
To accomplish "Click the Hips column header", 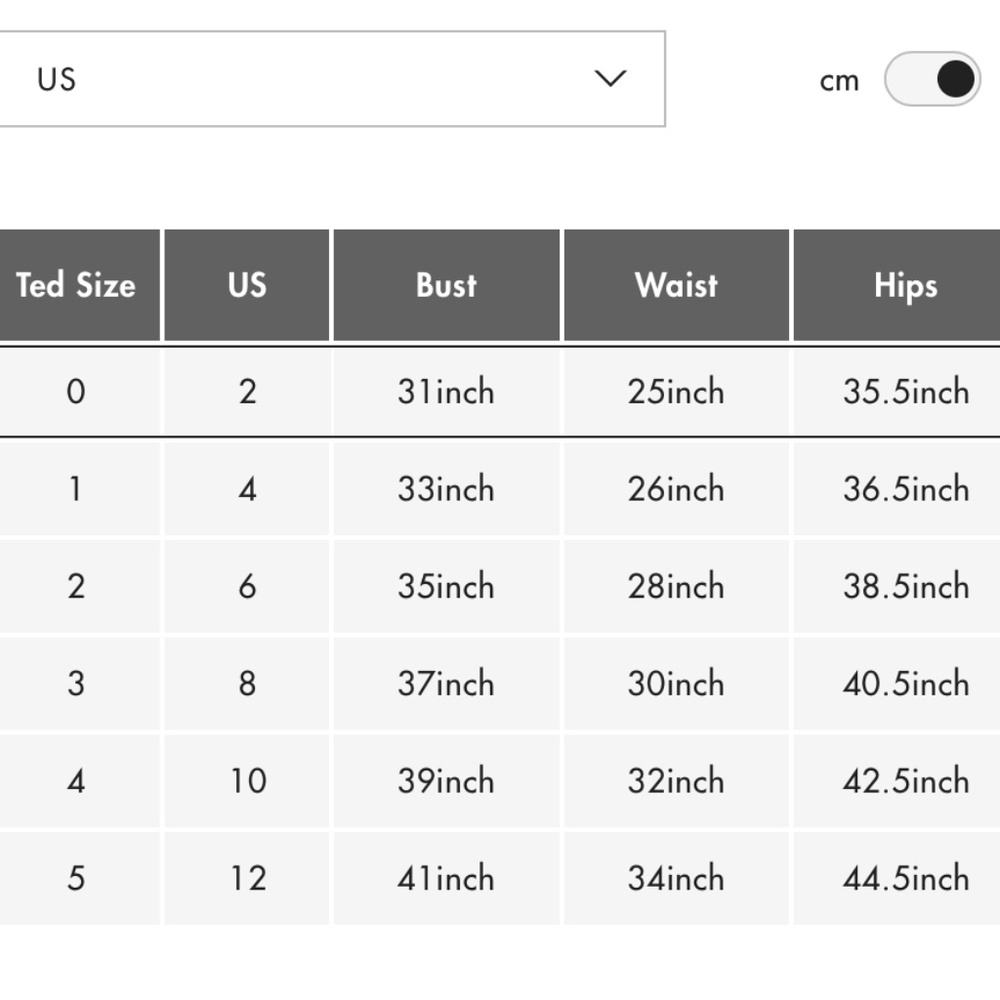I will tap(897, 285).
